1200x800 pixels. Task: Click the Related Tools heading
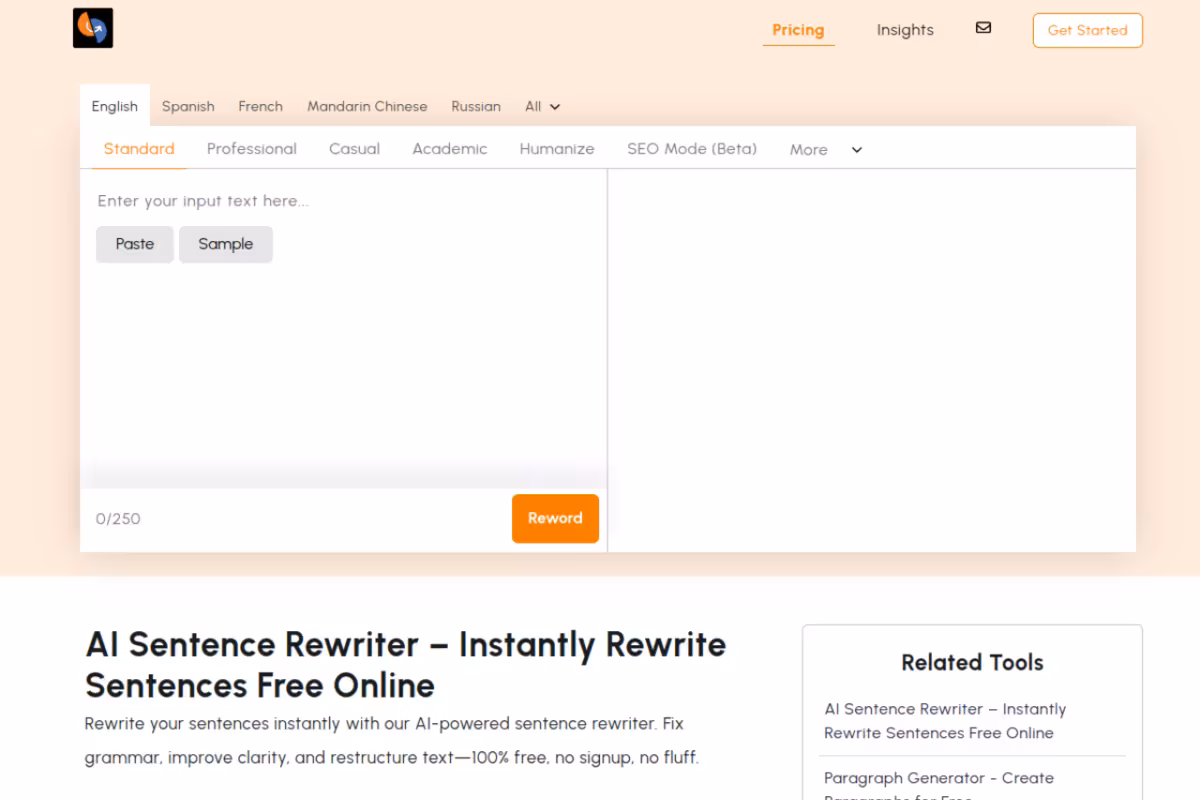[x=972, y=662]
